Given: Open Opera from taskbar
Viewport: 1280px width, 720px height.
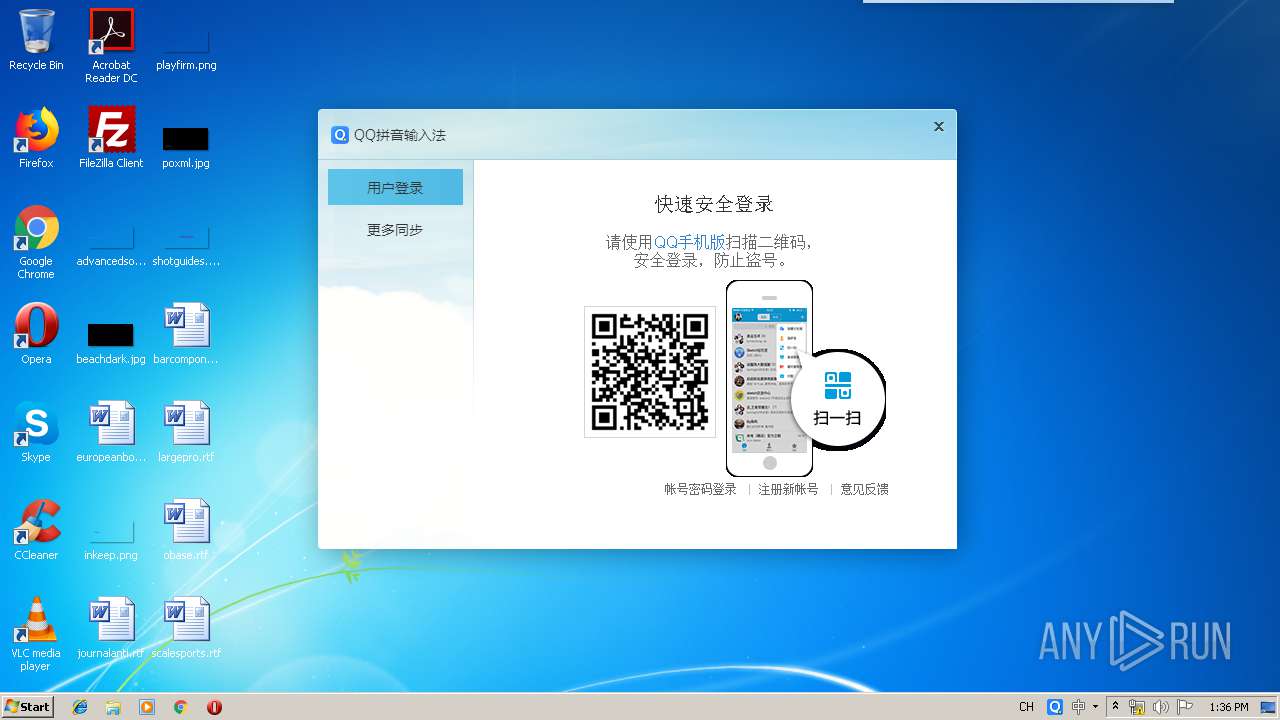Looking at the screenshot, I should [x=214, y=707].
